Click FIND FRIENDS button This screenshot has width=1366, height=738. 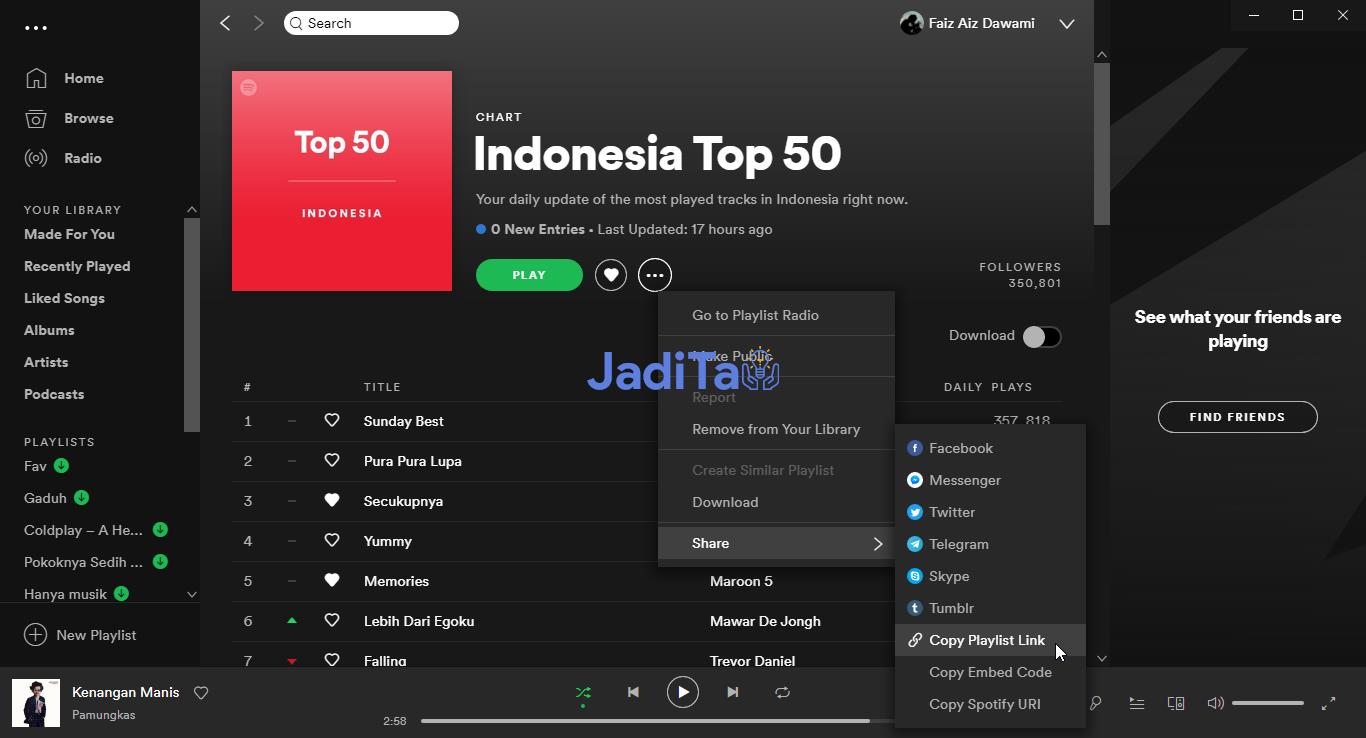[x=1237, y=417]
